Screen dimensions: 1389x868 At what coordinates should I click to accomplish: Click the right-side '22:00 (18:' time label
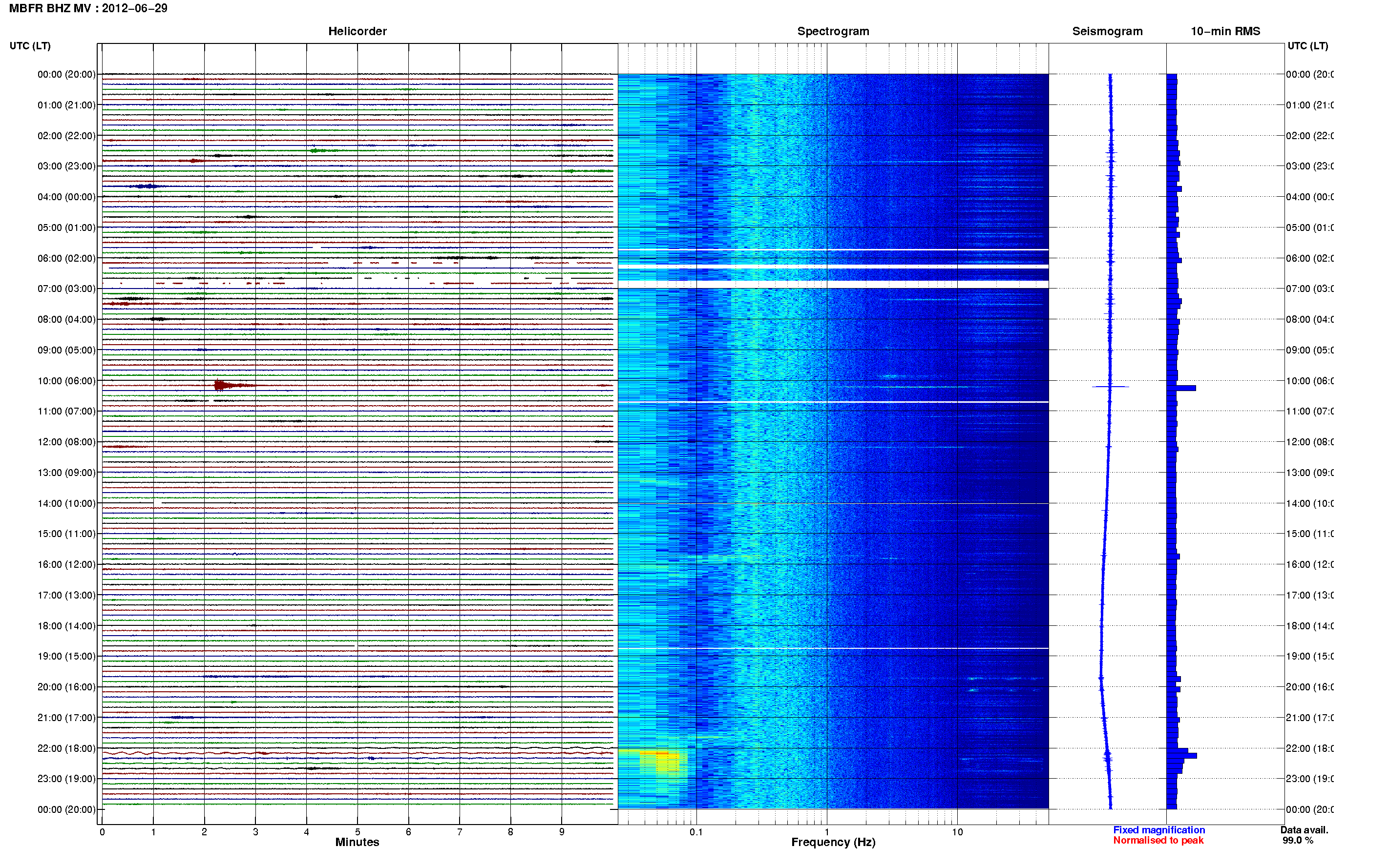tap(1309, 748)
